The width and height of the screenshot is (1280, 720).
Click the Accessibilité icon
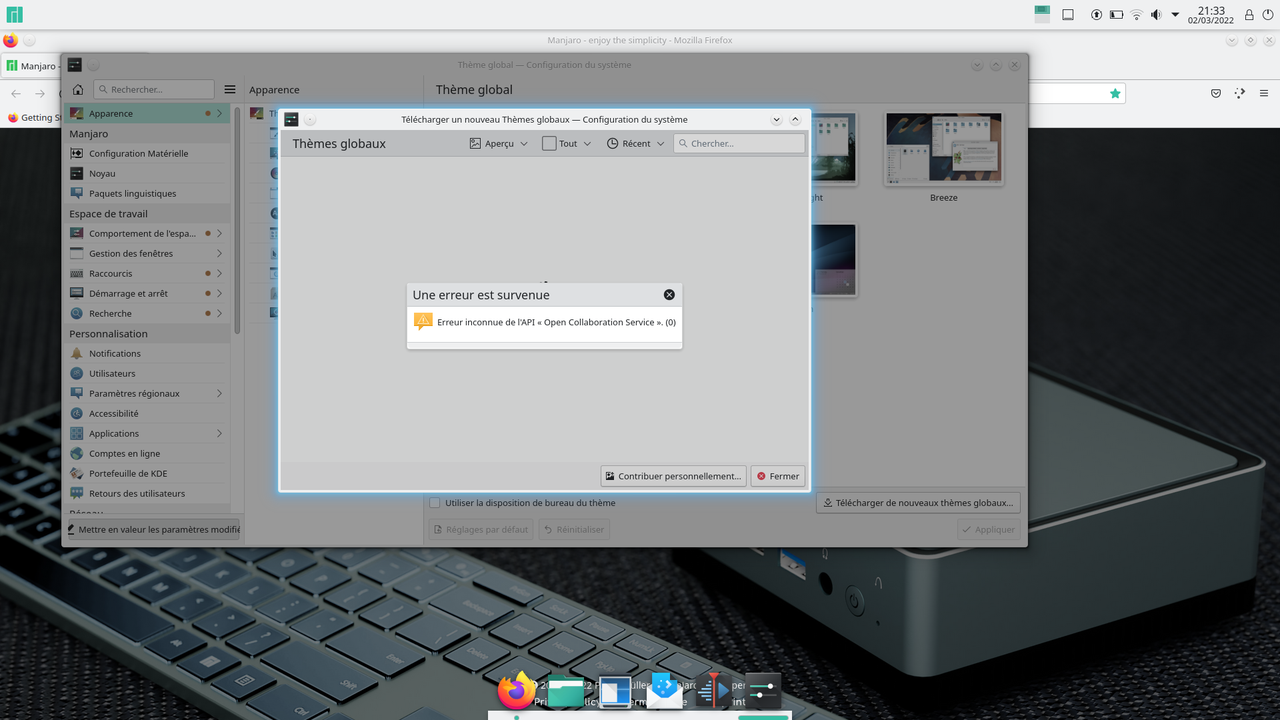click(77, 413)
